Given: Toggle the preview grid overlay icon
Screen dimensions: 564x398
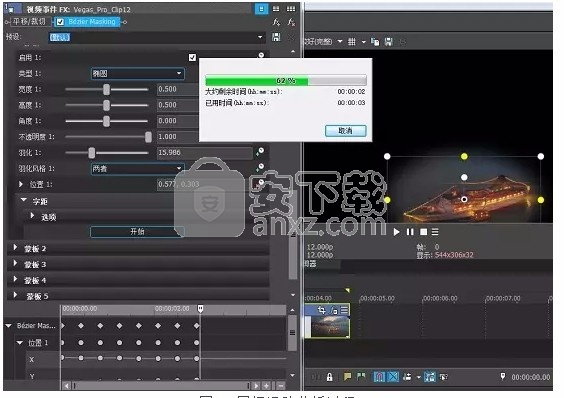Looking at the screenshot, I should click(351, 42).
